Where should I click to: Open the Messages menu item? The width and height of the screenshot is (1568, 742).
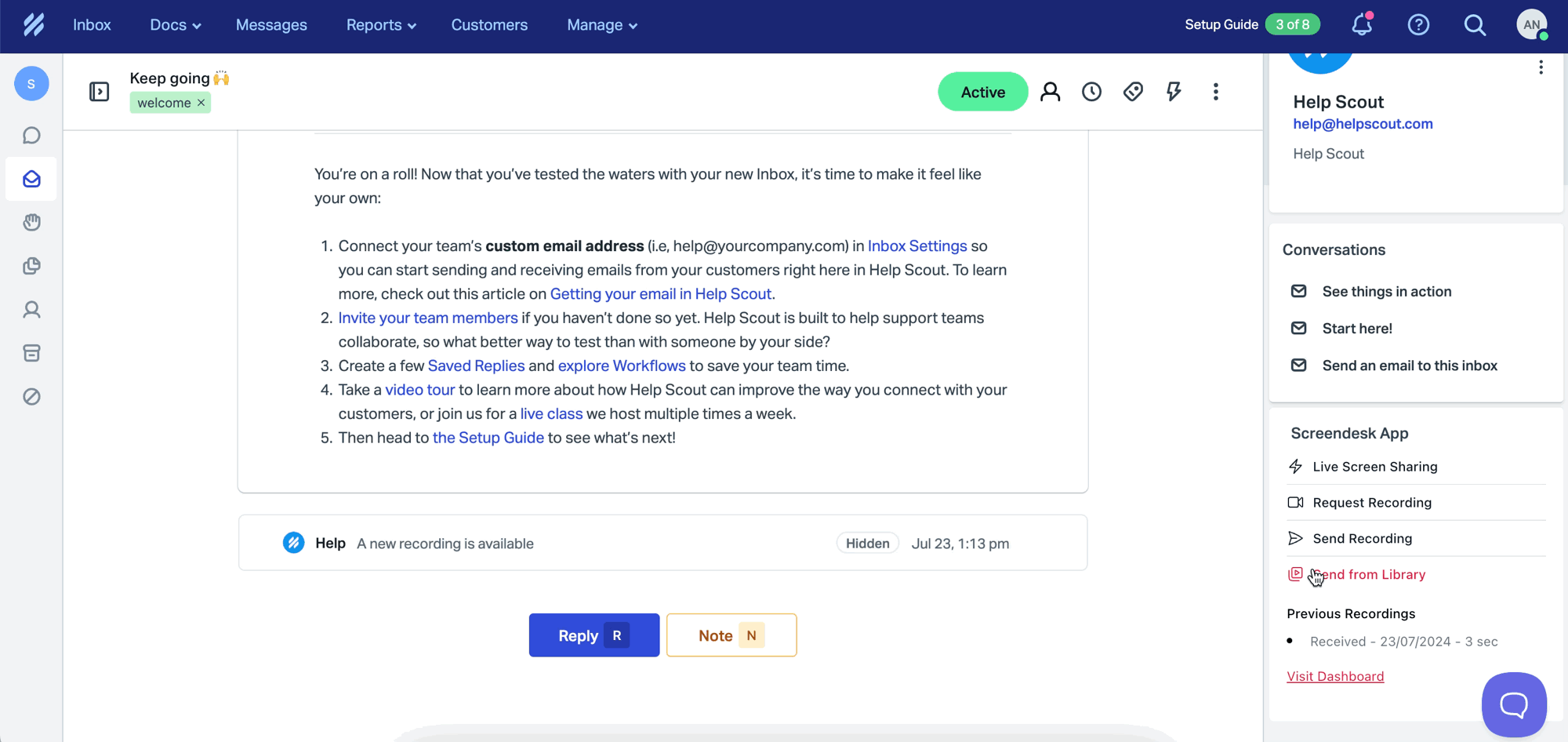point(271,24)
